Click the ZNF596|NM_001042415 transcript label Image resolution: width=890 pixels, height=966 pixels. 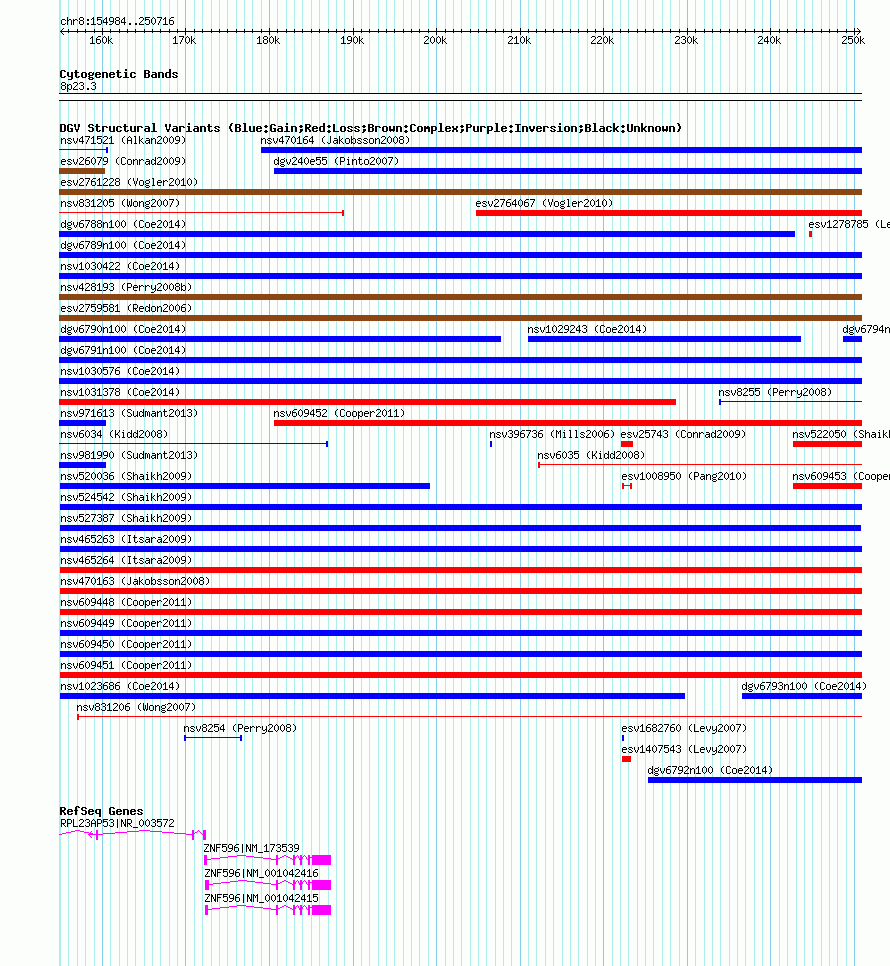click(x=261, y=898)
